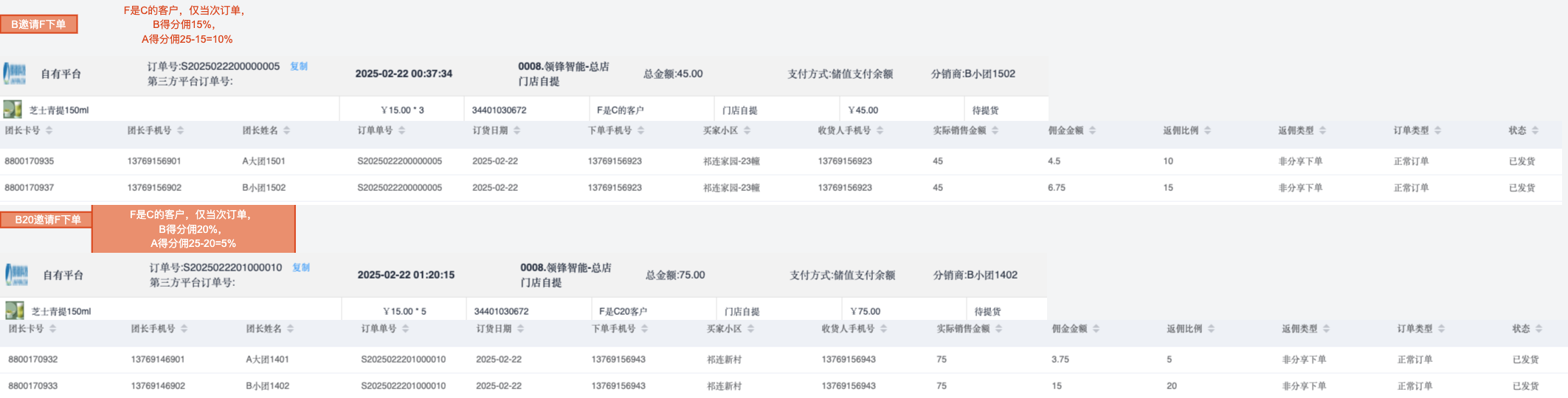Viewport: 1568px width, 398px height.
Task: Sort by 收货人手机号 in order S2025022200000005 table
Action: 880,130
